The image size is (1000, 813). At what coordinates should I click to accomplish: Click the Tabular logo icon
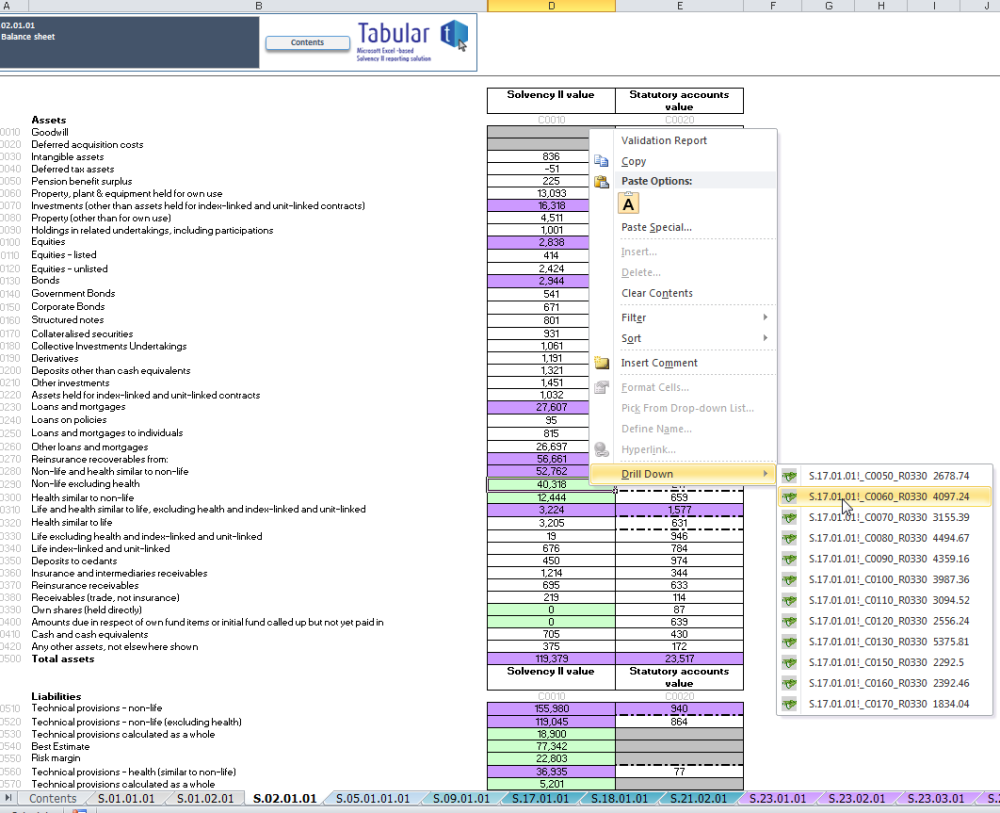(x=455, y=35)
